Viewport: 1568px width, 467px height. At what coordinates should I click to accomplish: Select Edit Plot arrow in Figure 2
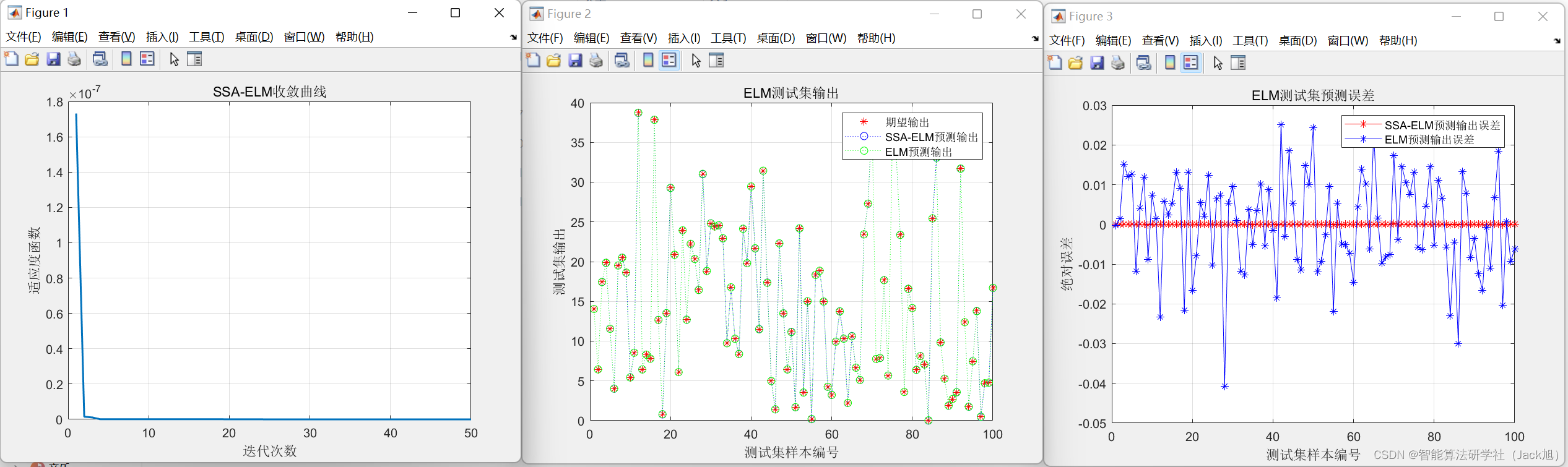696,61
